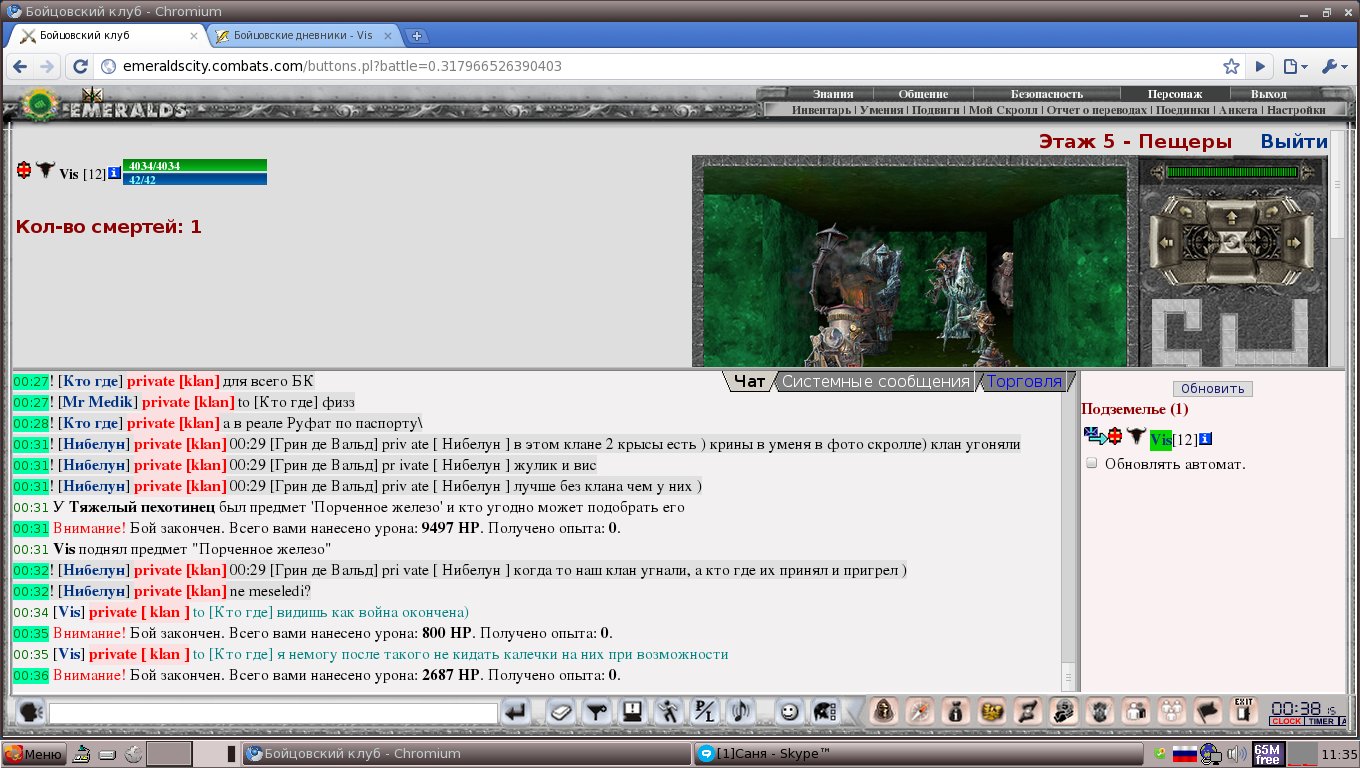
Task: Click the skull icon in bottom toolbar
Action: (1064, 712)
